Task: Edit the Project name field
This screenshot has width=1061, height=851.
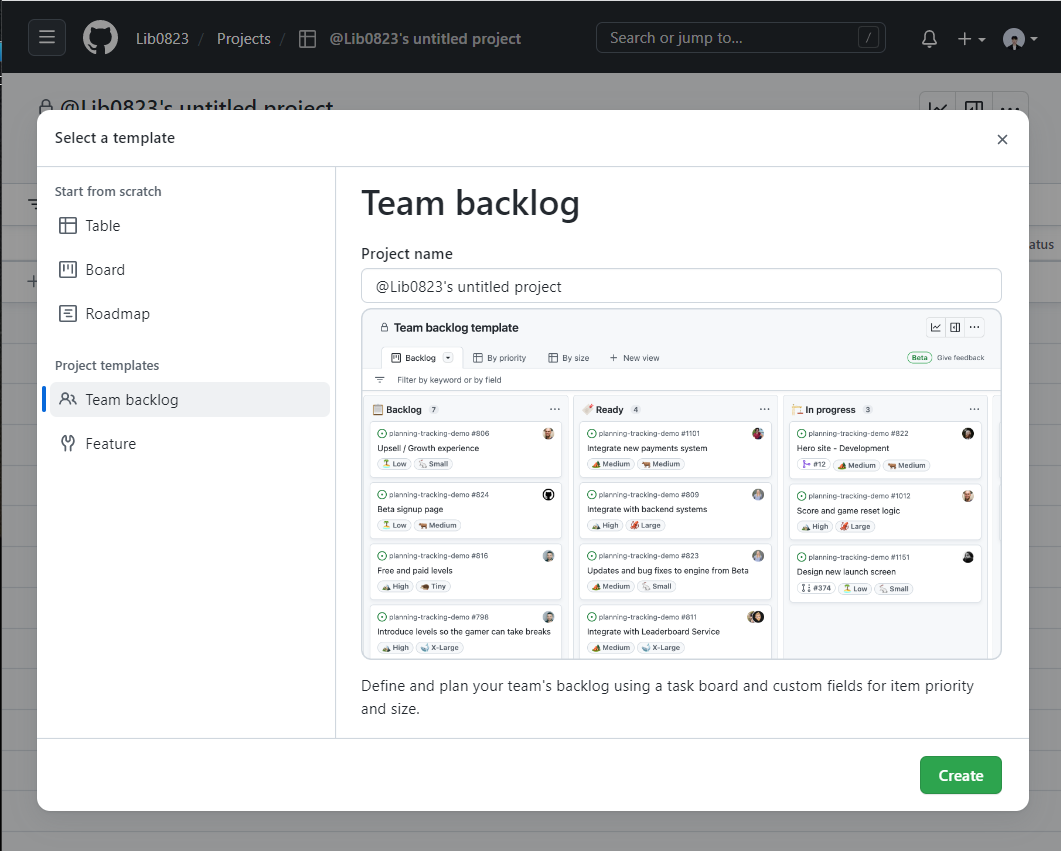Action: point(681,286)
